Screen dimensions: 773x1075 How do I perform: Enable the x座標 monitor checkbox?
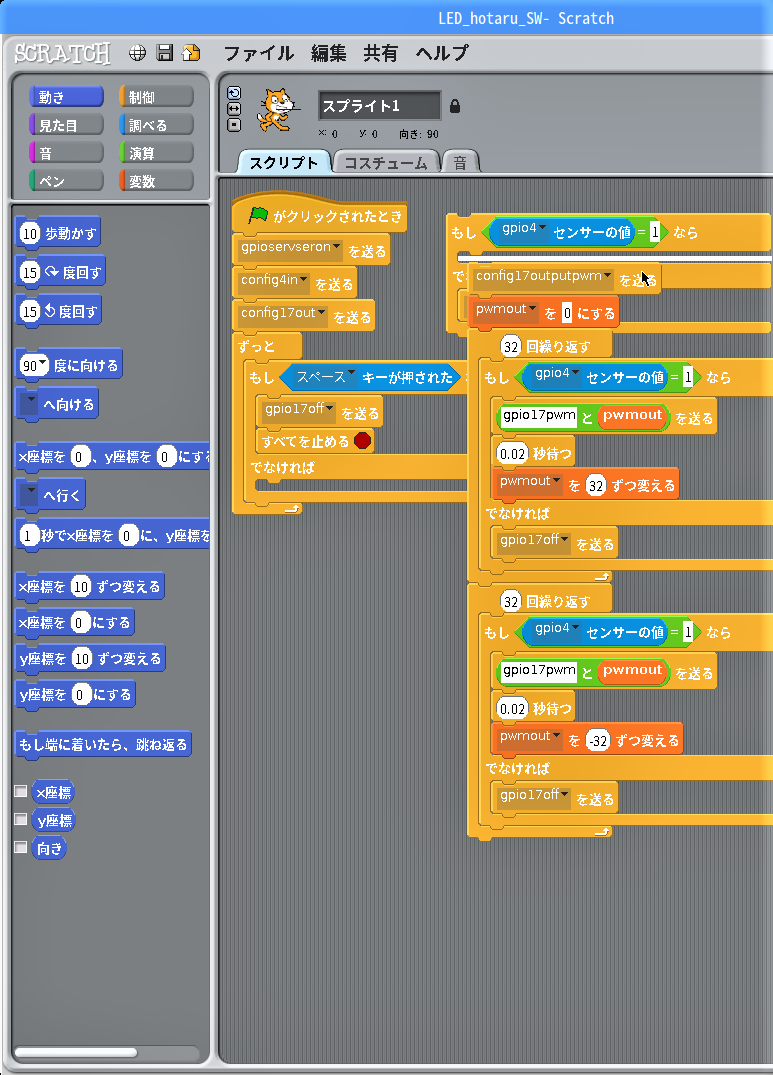pyautogui.click(x=21, y=791)
